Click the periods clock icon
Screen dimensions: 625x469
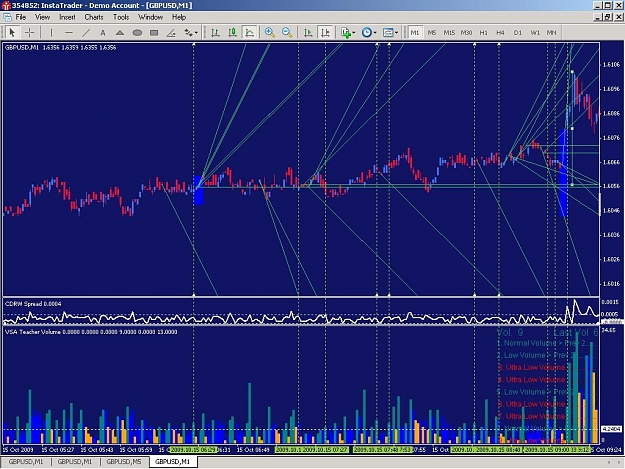(x=366, y=32)
